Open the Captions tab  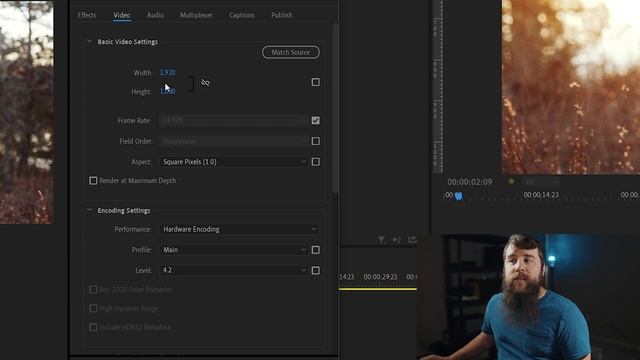(242, 15)
